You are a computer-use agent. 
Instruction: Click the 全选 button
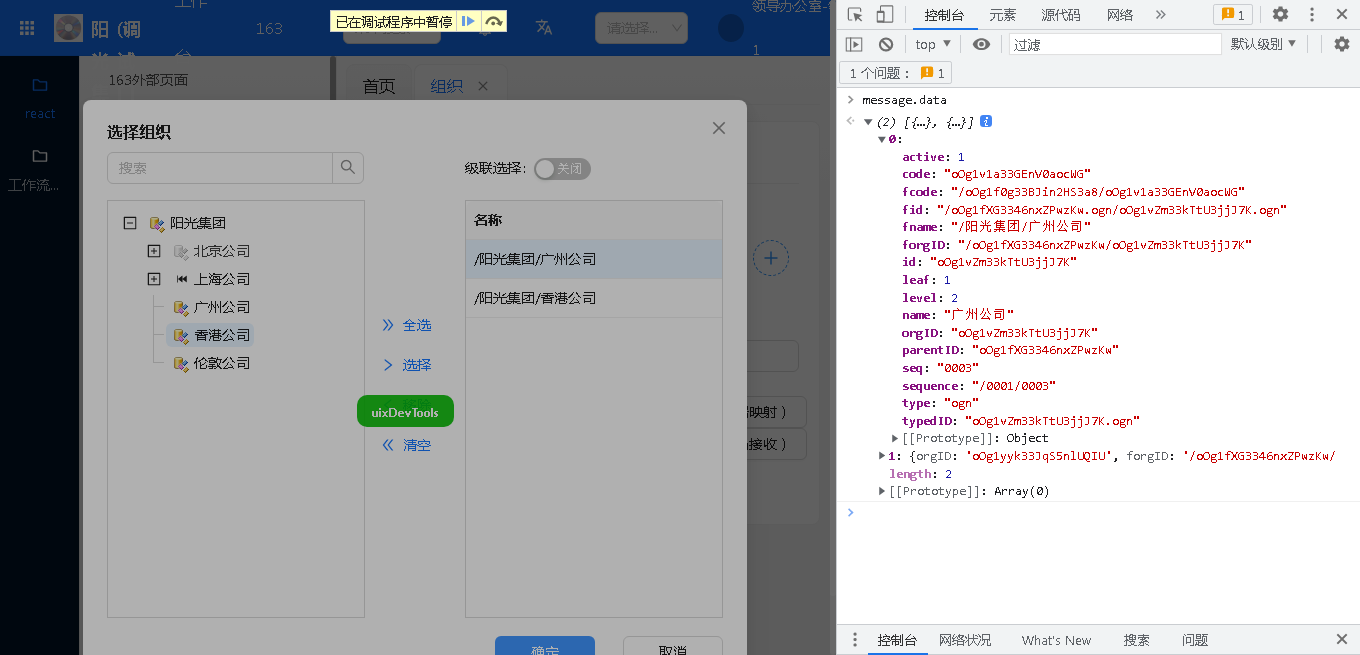(407, 326)
